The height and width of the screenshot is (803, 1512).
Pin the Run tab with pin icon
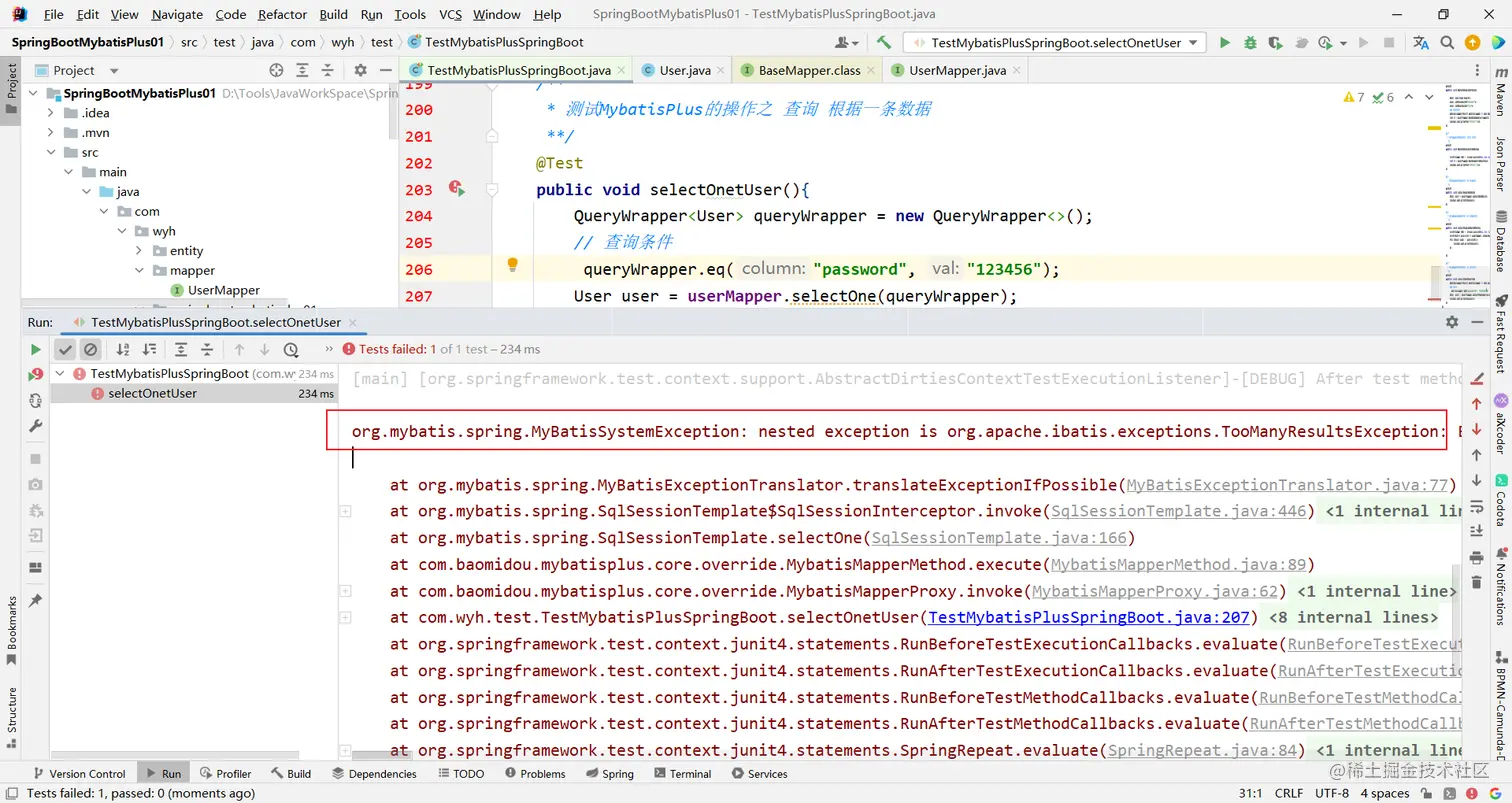pyautogui.click(x=35, y=600)
